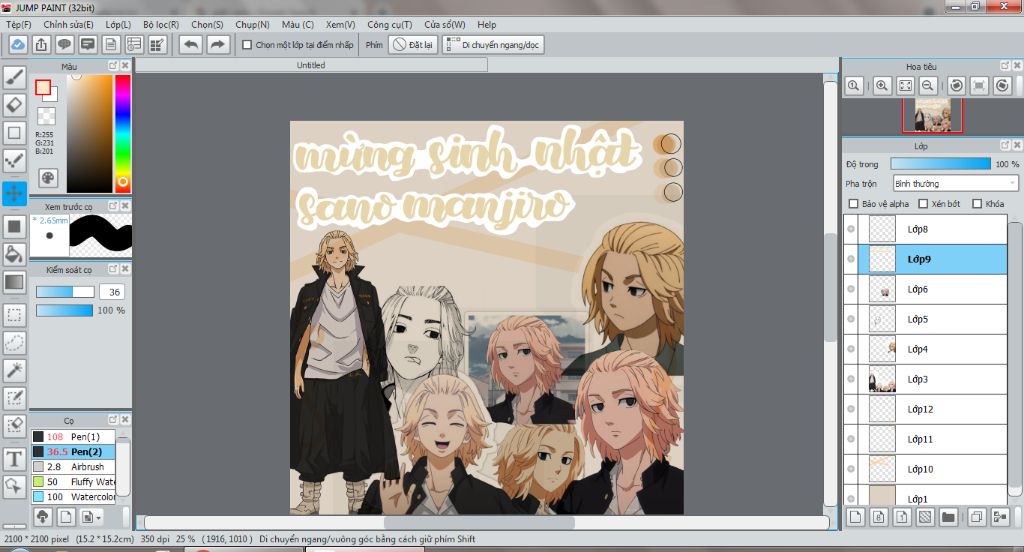
Task: Rotate canvas left in navigator
Action: tap(956, 86)
